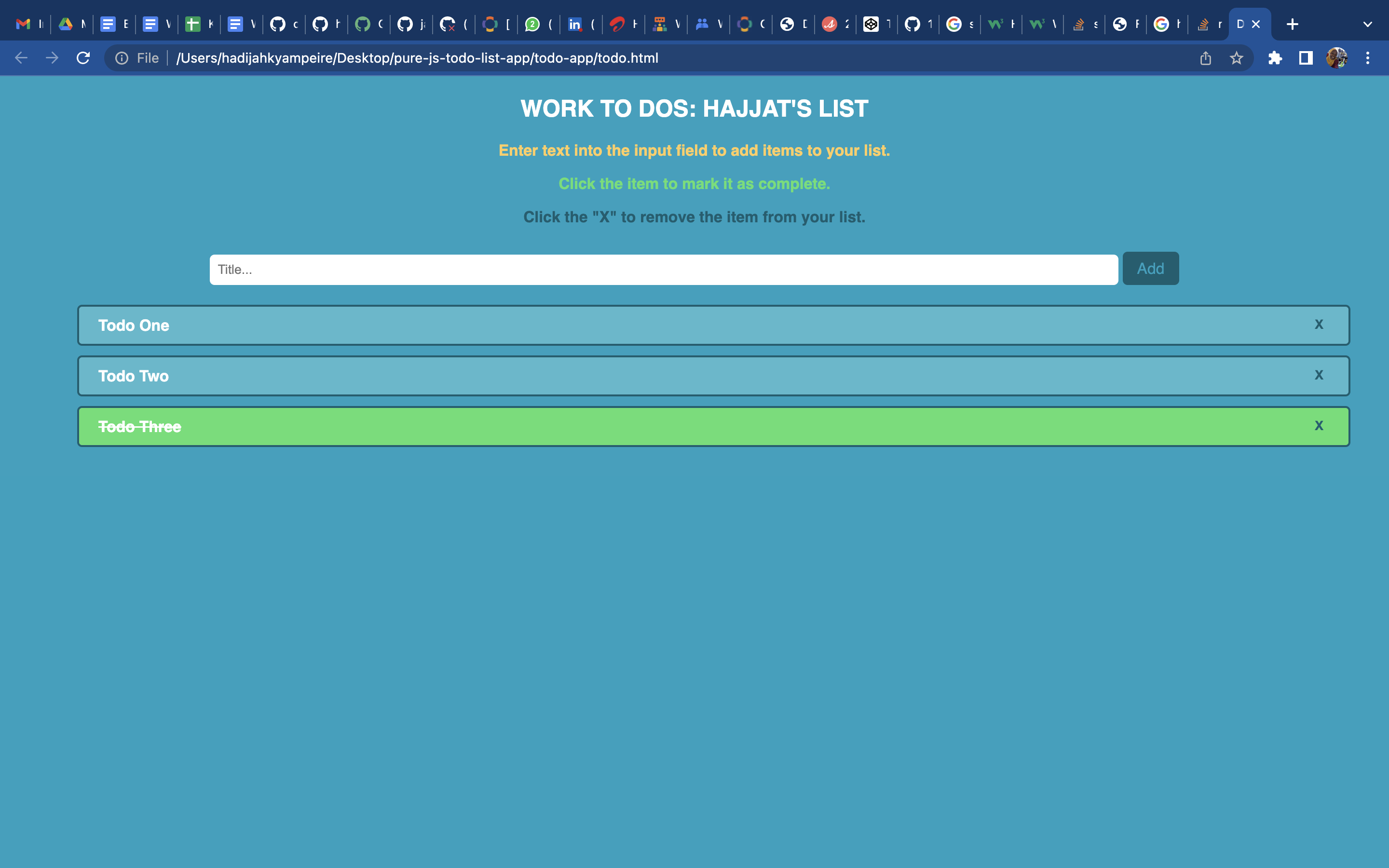View site information icon beside File
1389x868 pixels.
pyautogui.click(x=122, y=58)
